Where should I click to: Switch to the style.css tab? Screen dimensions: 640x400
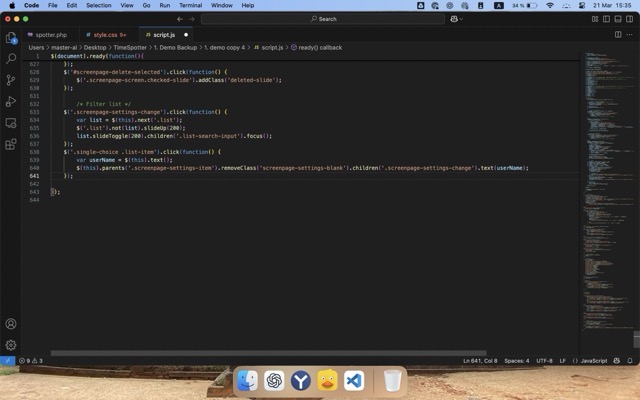106,34
